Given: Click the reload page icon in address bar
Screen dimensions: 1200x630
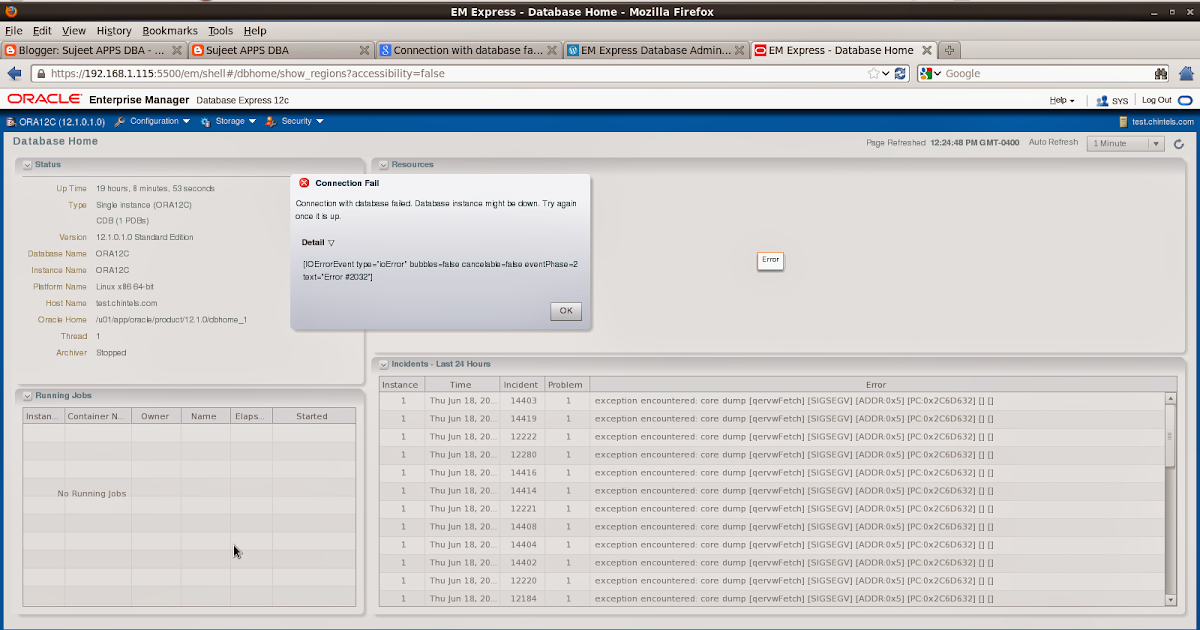Looking at the screenshot, I should 900,73.
